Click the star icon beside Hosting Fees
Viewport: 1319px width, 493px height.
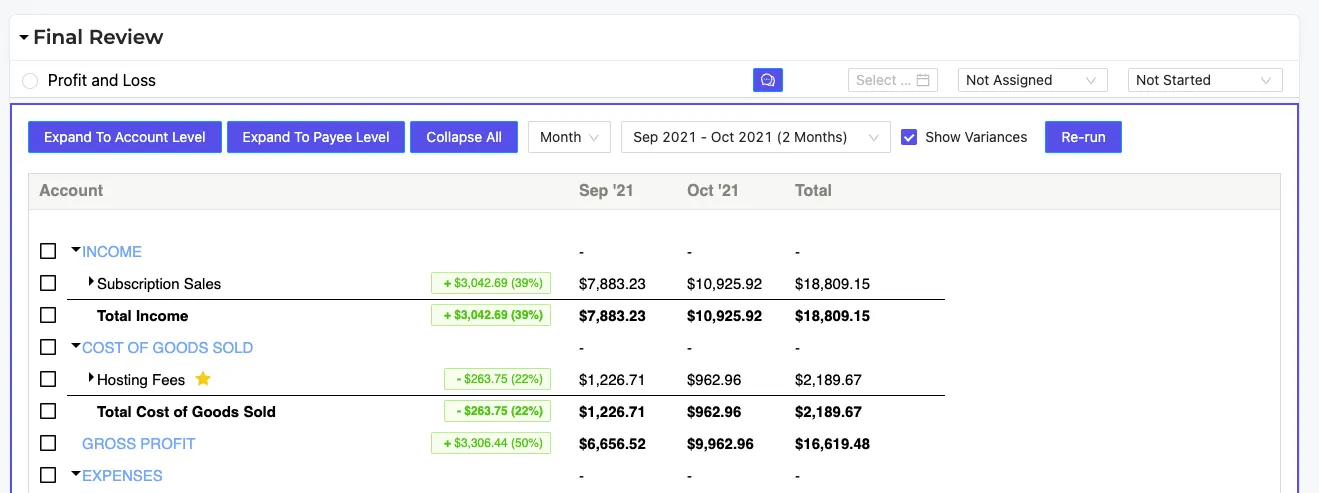(x=203, y=379)
